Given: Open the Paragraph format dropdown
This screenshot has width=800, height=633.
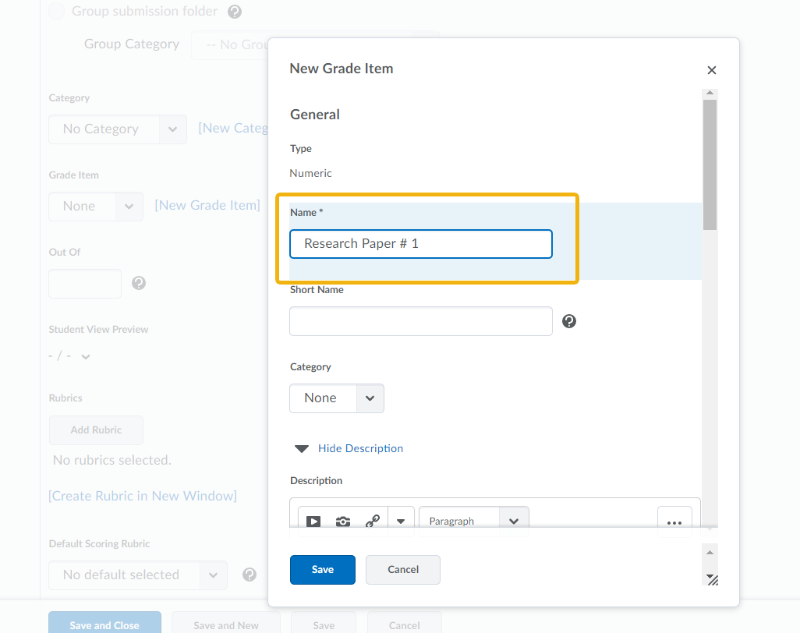Looking at the screenshot, I should coord(474,521).
